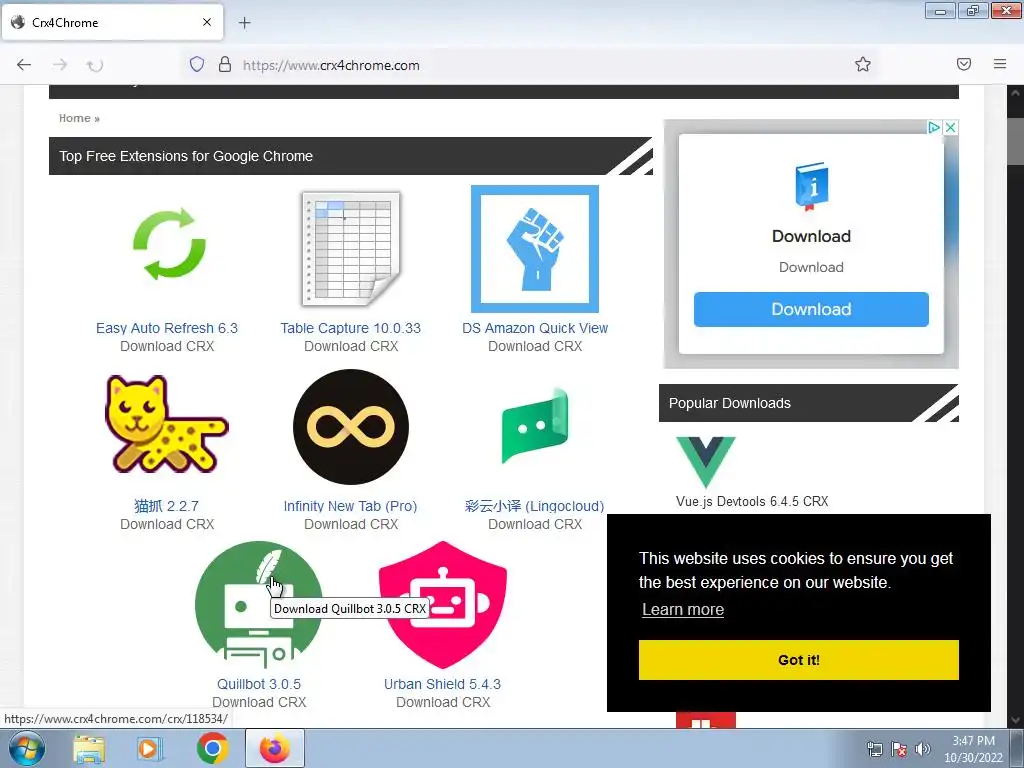1024x768 pixels.
Task: Accept cookies with Got it! button
Action: click(799, 660)
